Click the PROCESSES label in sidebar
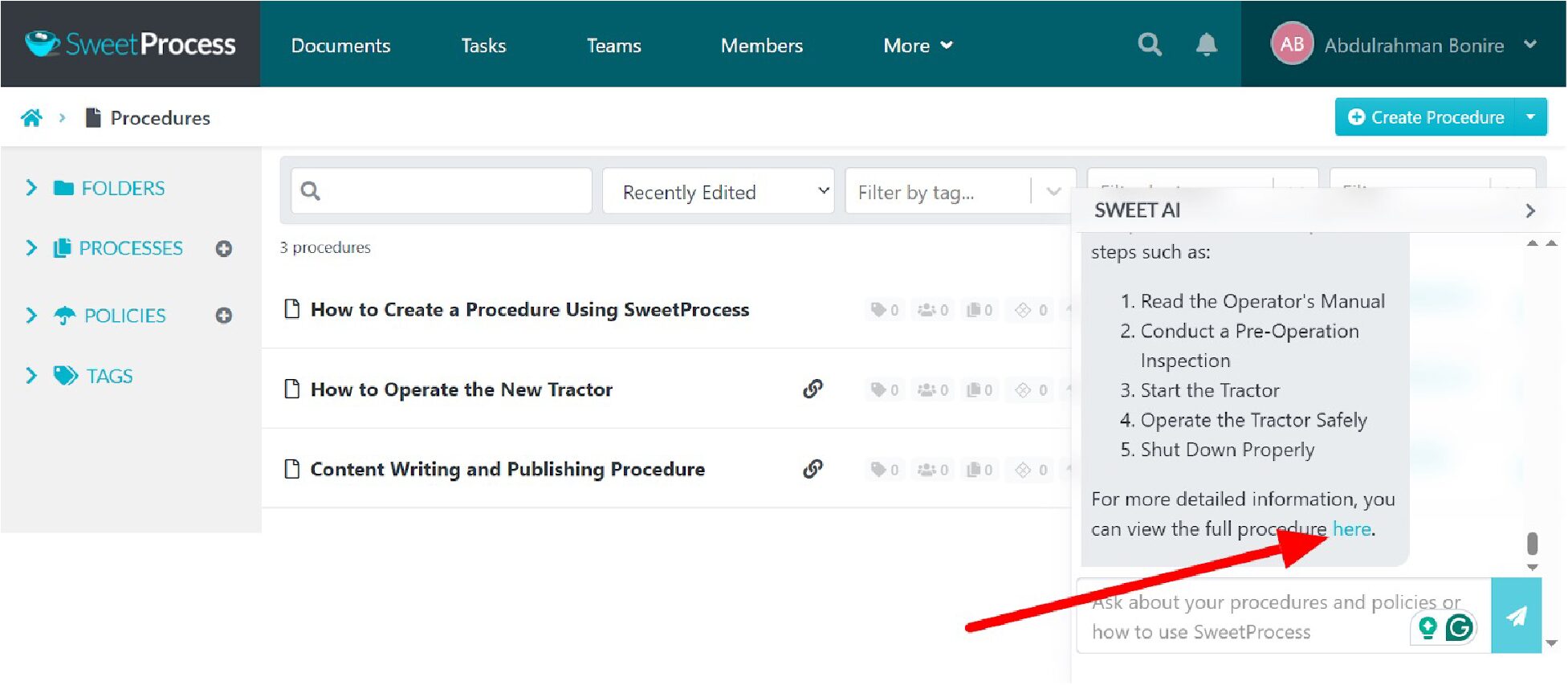This screenshot has height=685, width=1568. 131,248
